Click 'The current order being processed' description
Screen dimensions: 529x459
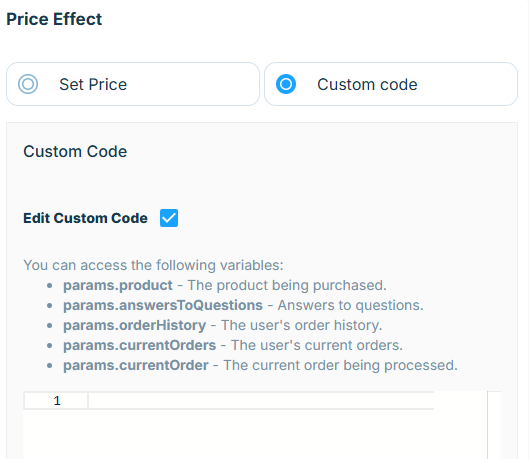click(340, 365)
